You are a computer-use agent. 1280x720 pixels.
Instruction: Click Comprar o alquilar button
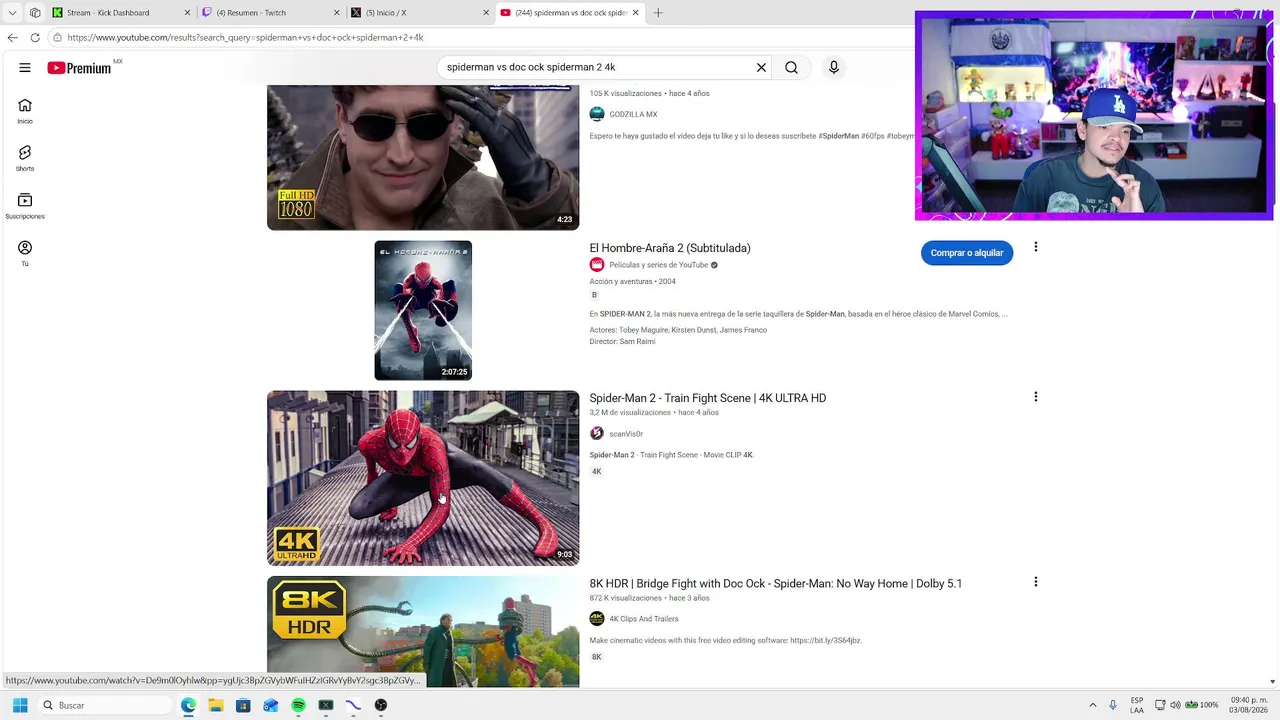click(967, 253)
